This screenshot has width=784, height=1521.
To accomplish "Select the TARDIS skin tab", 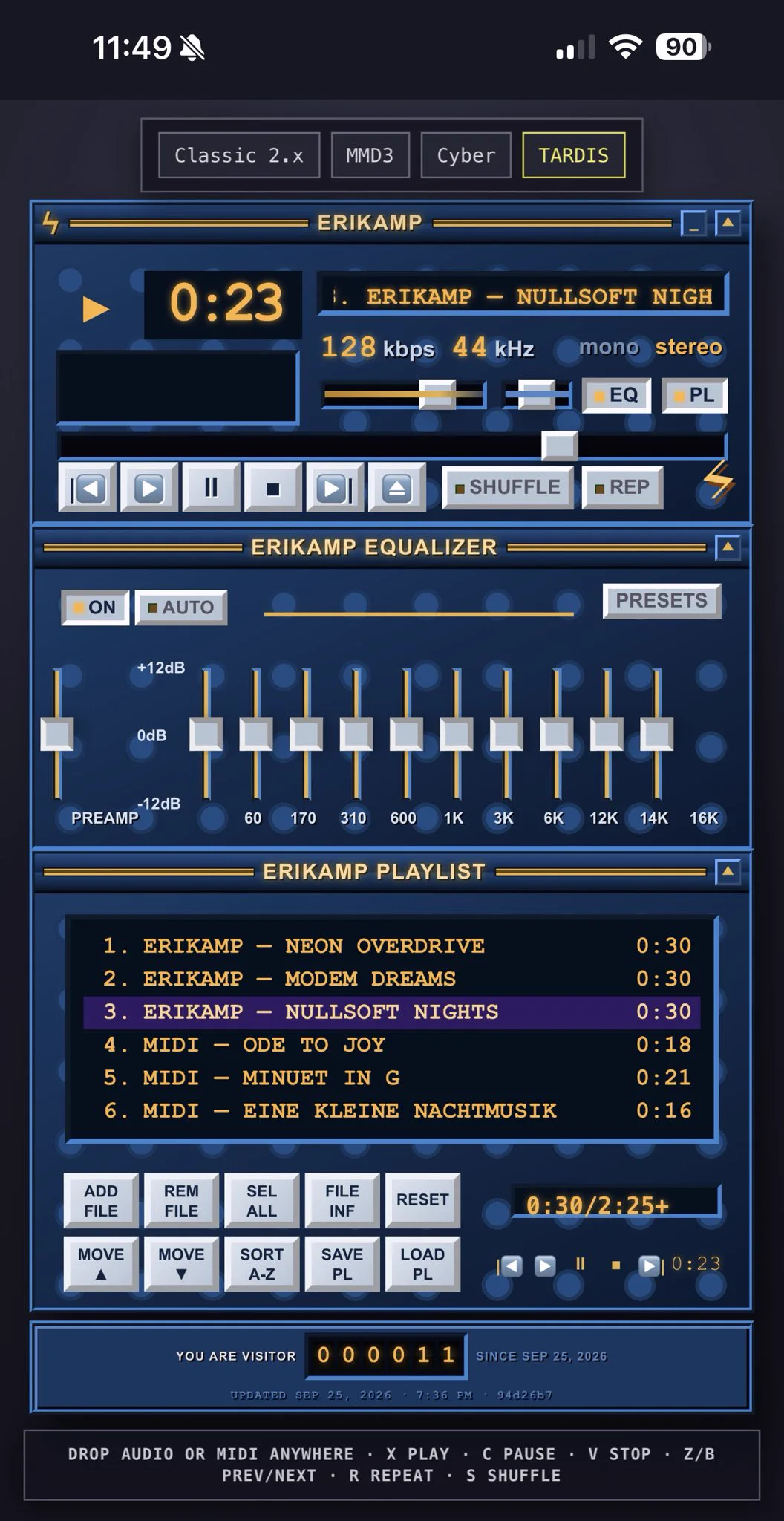I will (574, 155).
